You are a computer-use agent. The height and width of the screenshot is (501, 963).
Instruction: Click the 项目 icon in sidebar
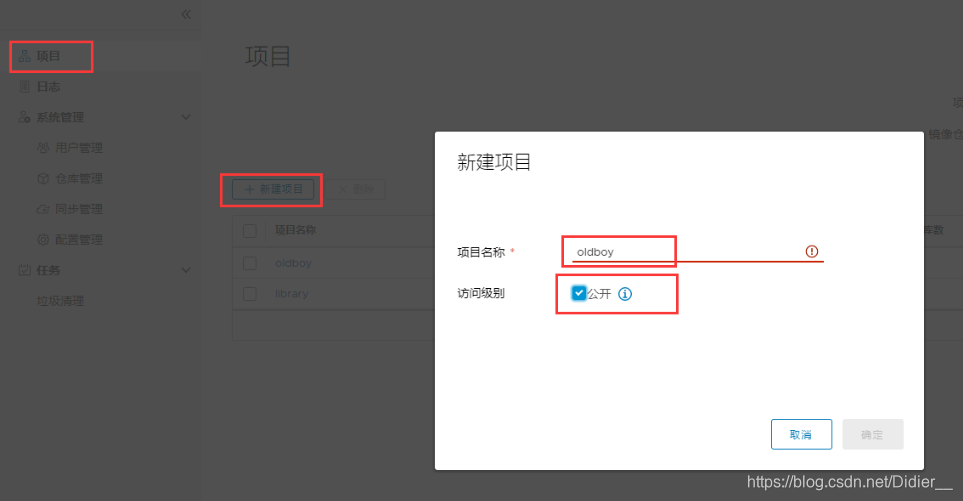(x=25, y=56)
